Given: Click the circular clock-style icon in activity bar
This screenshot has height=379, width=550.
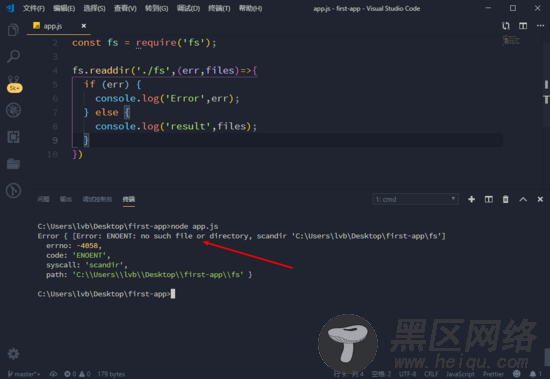Looking at the screenshot, I should pos(13,191).
